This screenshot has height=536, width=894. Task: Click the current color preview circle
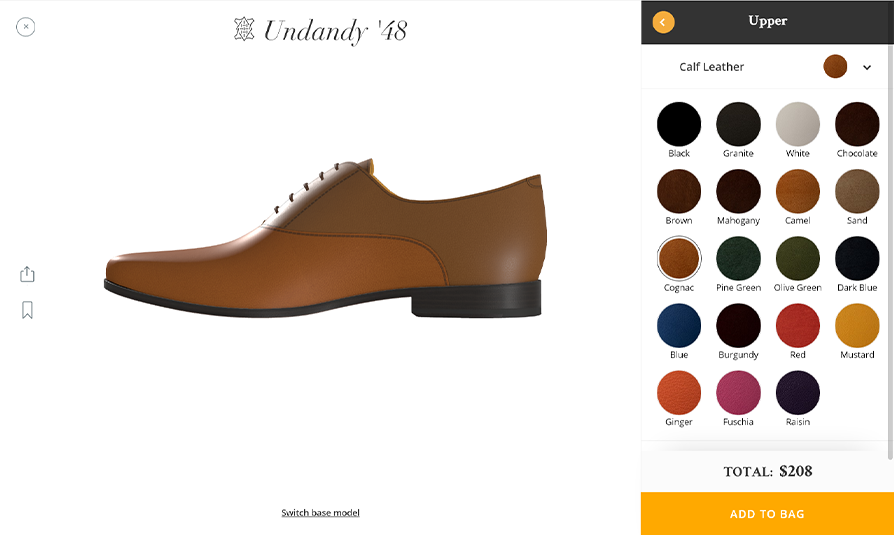coord(835,67)
